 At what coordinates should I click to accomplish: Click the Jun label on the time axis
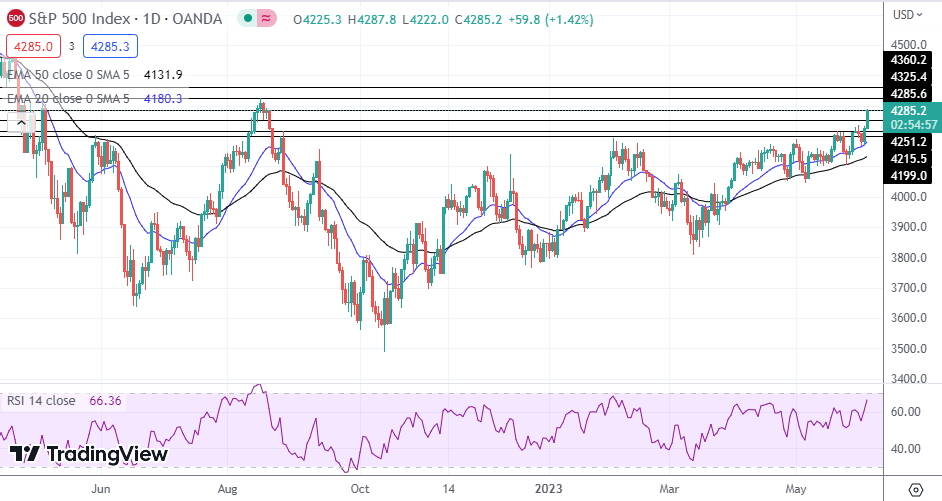click(101, 489)
